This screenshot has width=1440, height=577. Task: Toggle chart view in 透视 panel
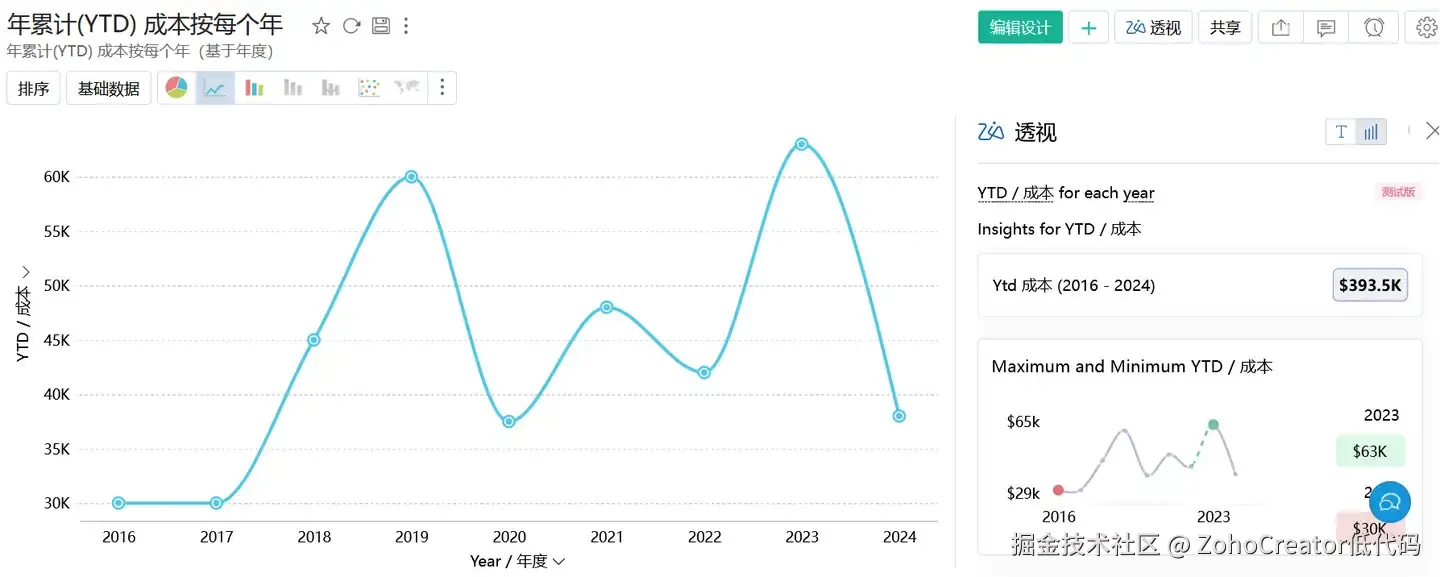pos(1371,131)
